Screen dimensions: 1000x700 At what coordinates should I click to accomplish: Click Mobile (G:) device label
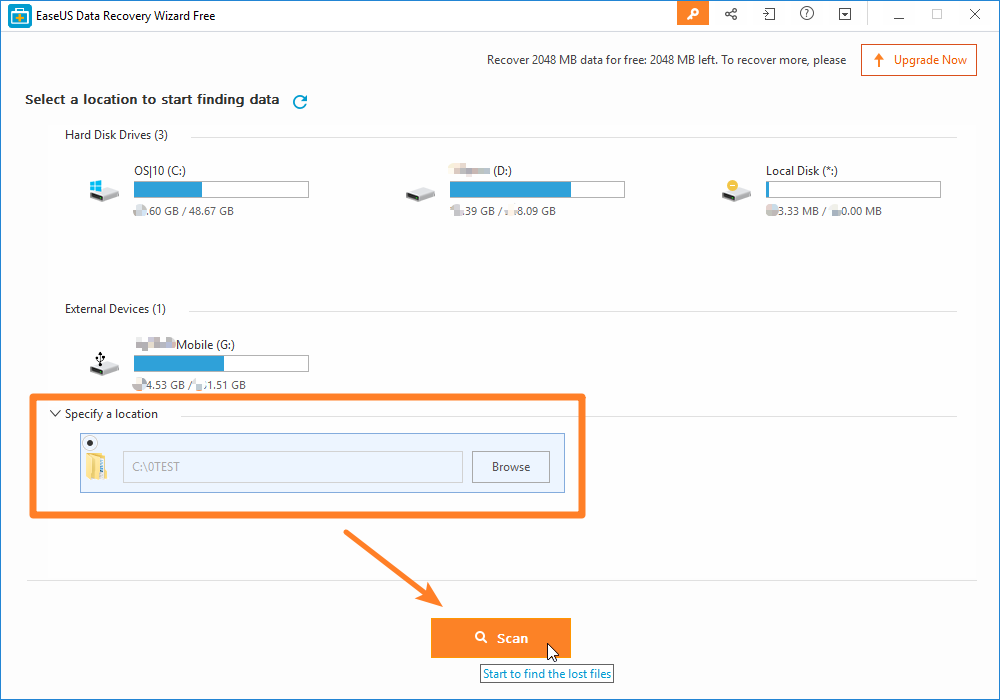[x=205, y=345]
